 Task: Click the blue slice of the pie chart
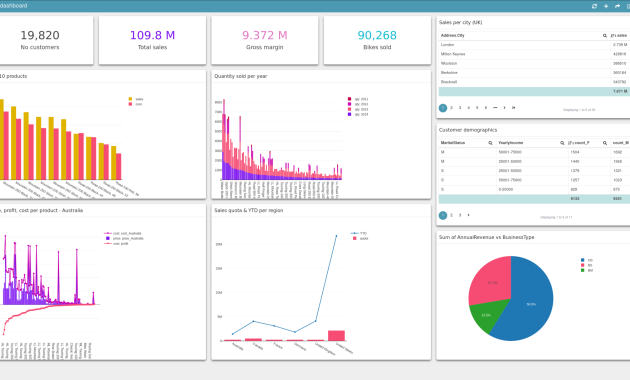531,304
